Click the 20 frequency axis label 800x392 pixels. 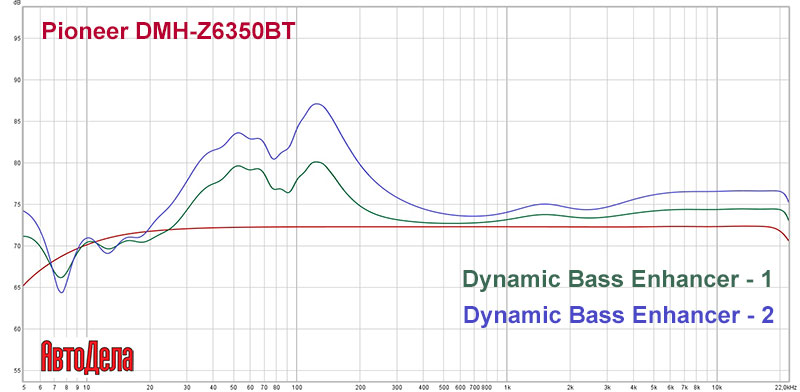(x=150, y=387)
